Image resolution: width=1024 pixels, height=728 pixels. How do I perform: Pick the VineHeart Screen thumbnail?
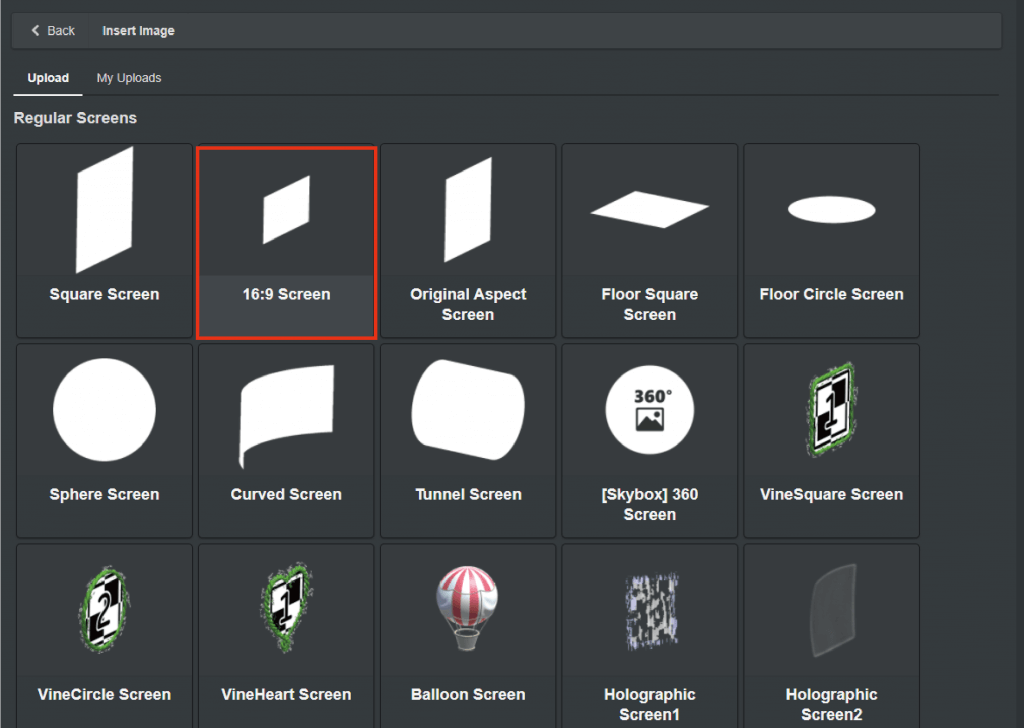pyautogui.click(x=286, y=610)
